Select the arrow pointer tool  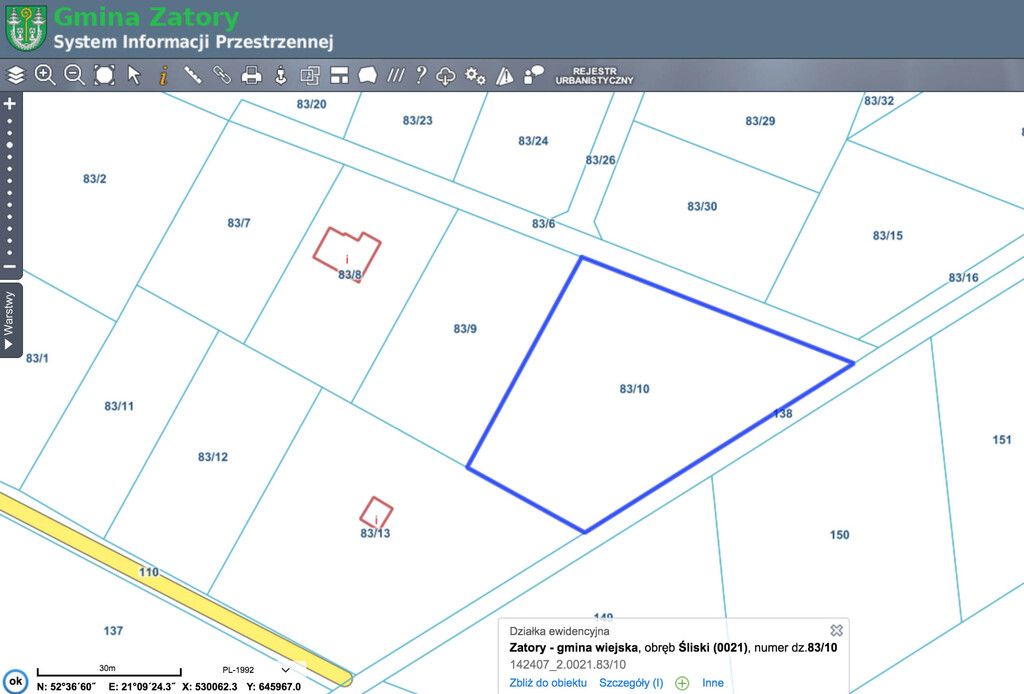(134, 76)
